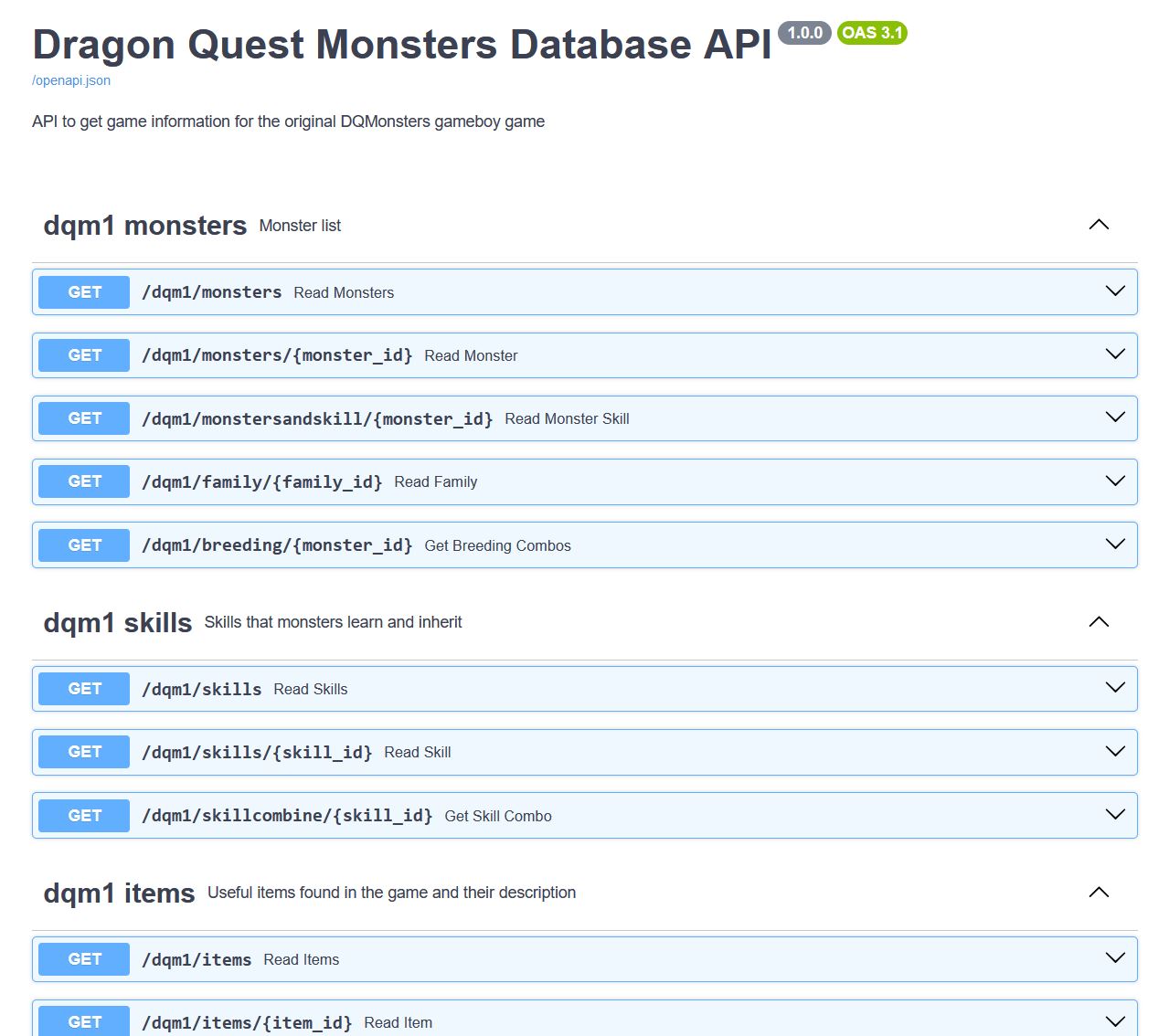Expand the Get Skill Combo chevron
Screen dimensions: 1169x1036
[1115, 815]
